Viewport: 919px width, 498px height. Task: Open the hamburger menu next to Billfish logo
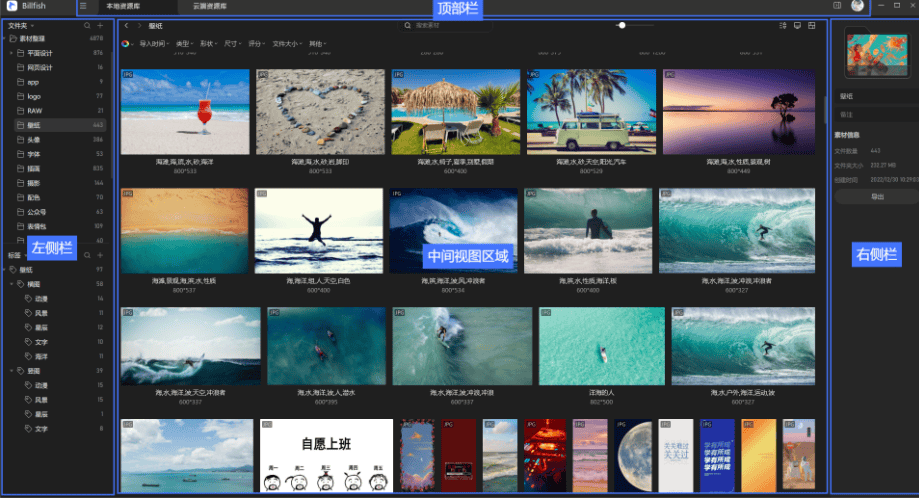[x=83, y=6]
